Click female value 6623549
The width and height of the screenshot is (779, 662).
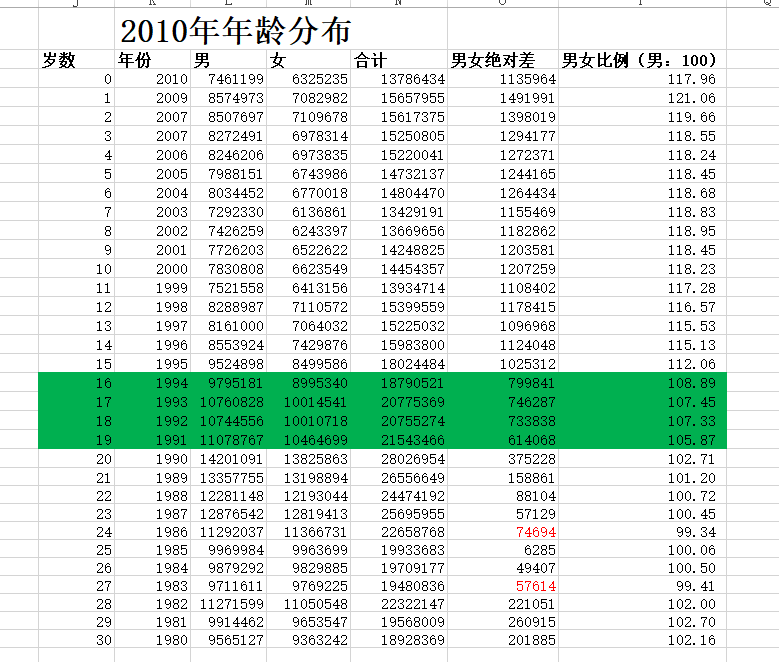[x=319, y=269]
